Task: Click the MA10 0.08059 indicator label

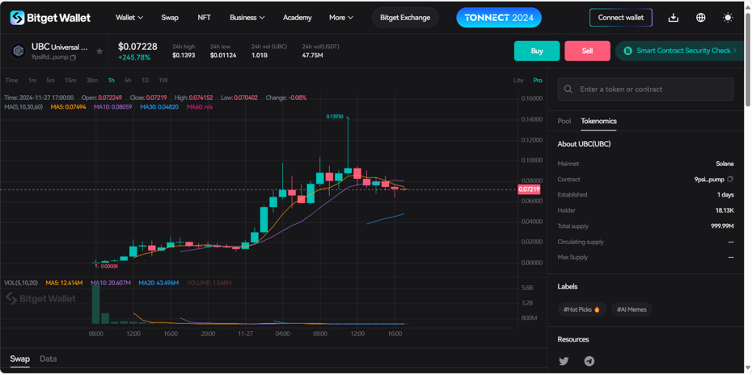Action: click(x=113, y=107)
